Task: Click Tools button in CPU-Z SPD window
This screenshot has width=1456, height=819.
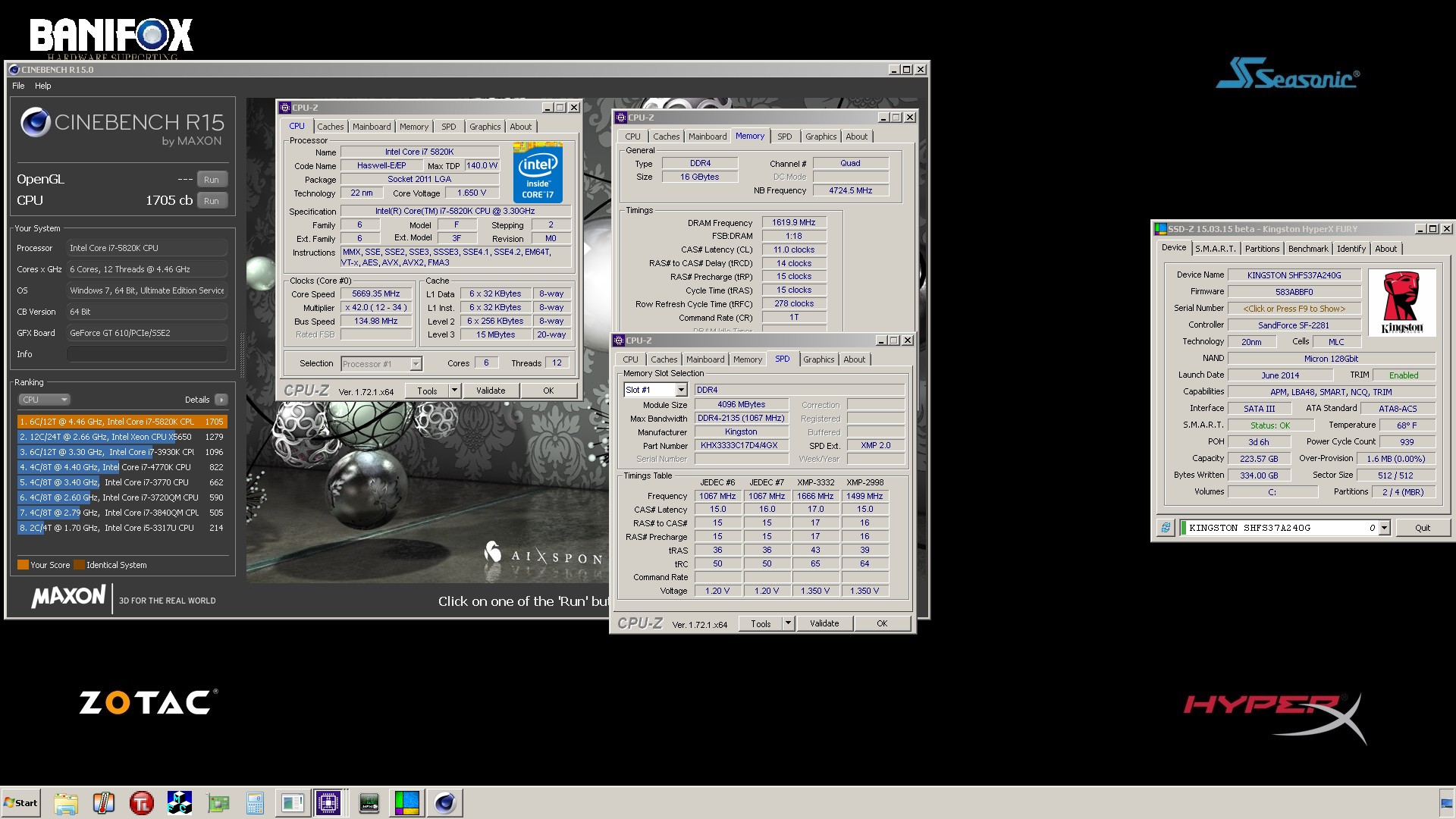Action: [761, 623]
